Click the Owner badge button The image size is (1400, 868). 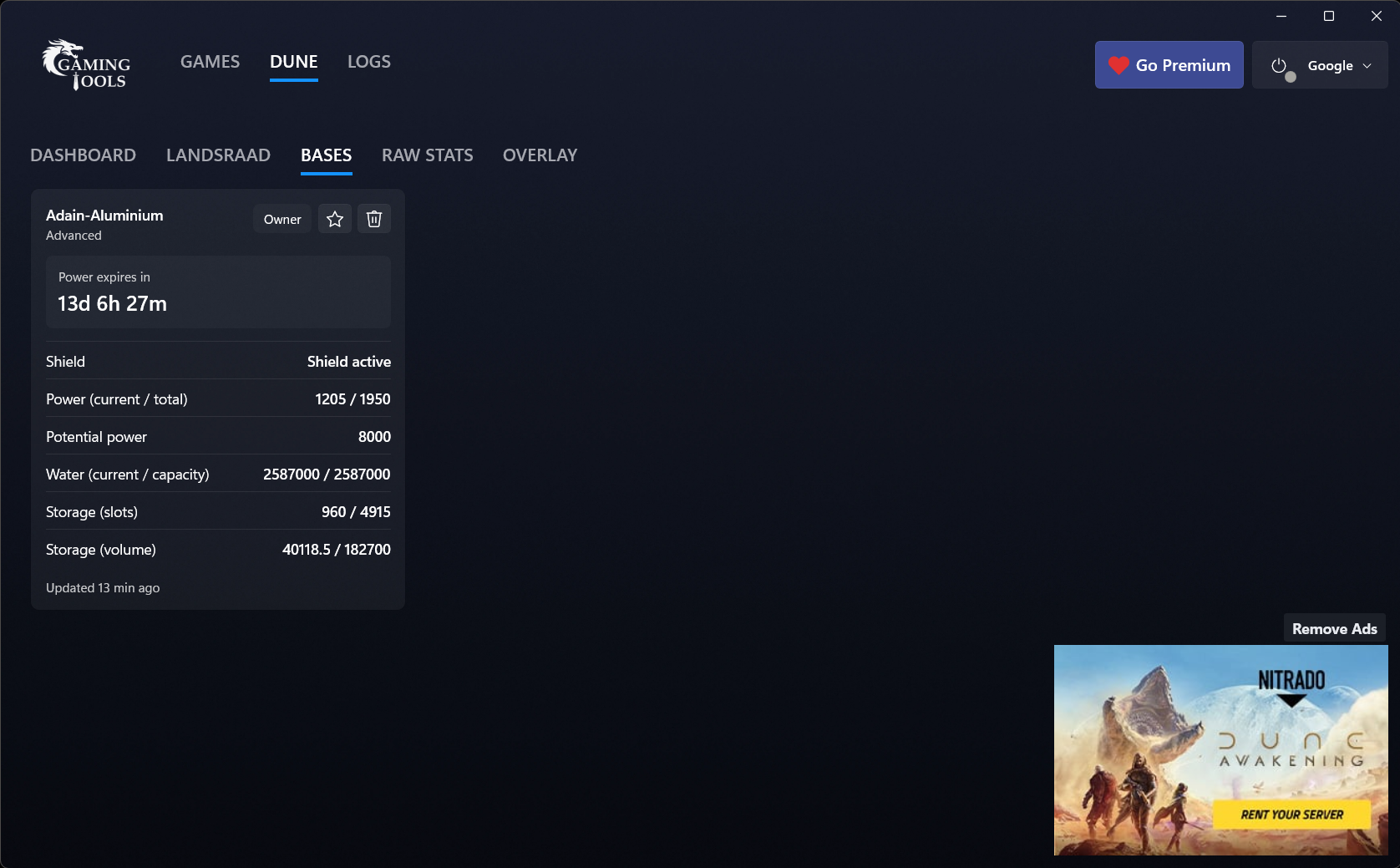coord(282,219)
